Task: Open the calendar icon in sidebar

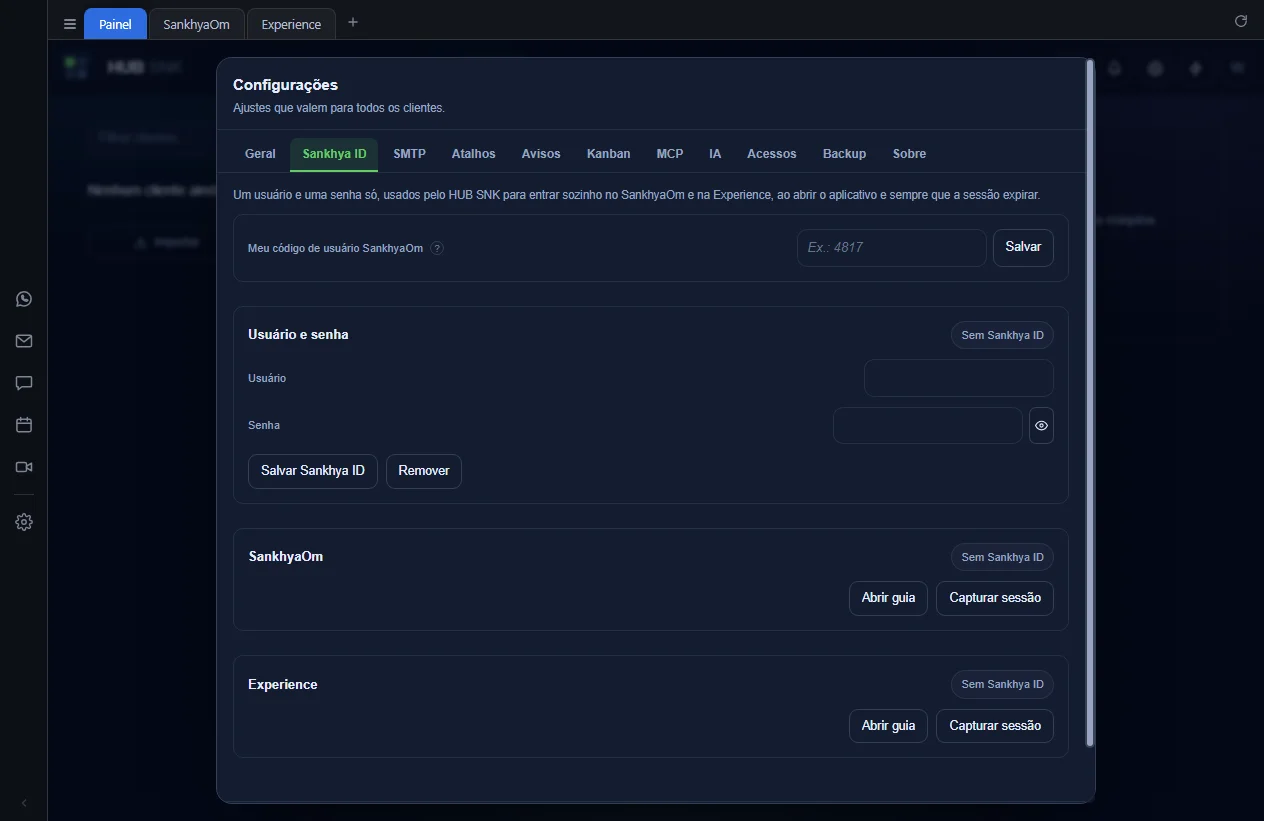Action: (x=24, y=425)
